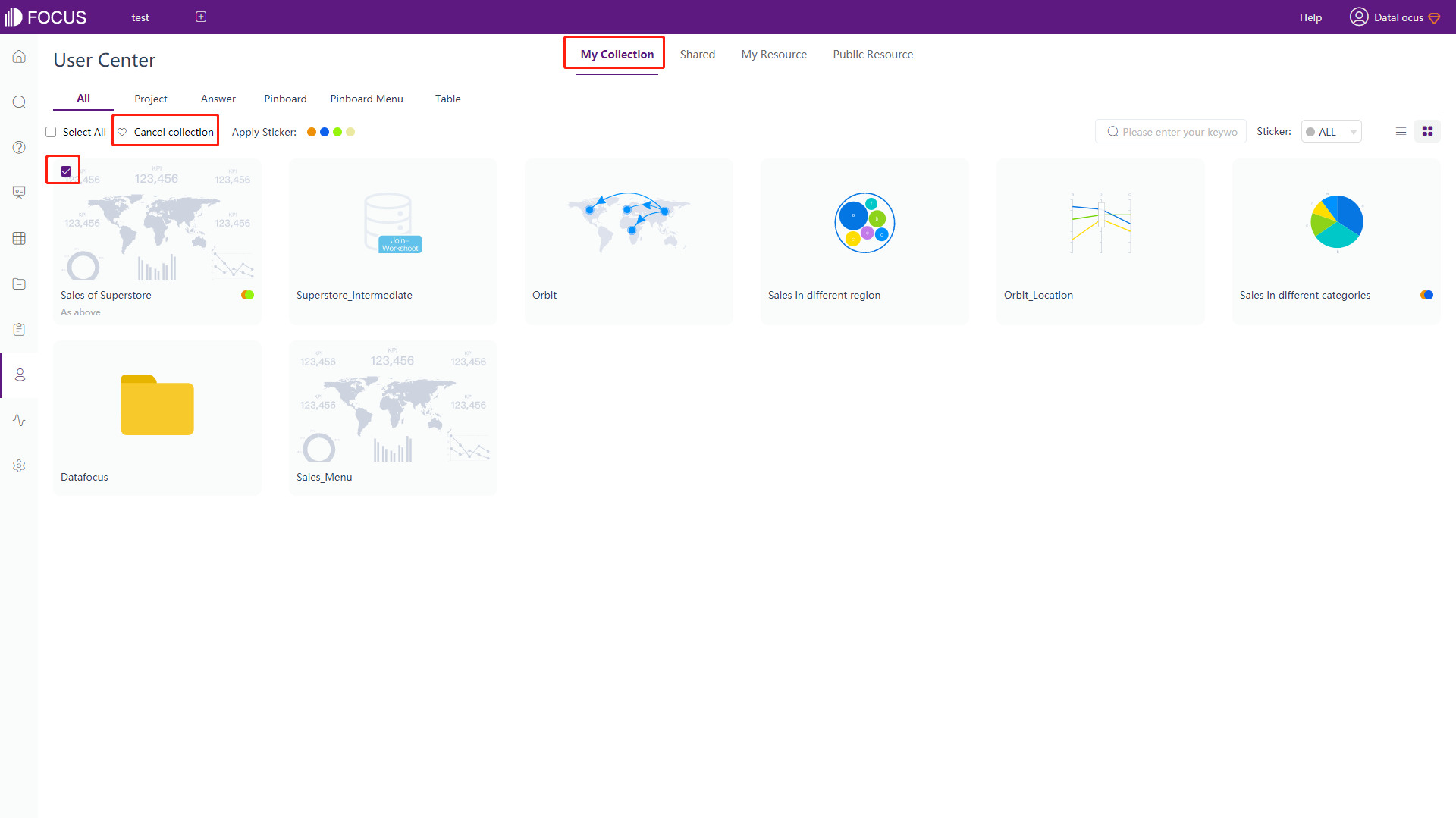Viewport: 1456px width, 818px height.
Task: Focus the keyword search input field
Action: pyautogui.click(x=1170, y=132)
